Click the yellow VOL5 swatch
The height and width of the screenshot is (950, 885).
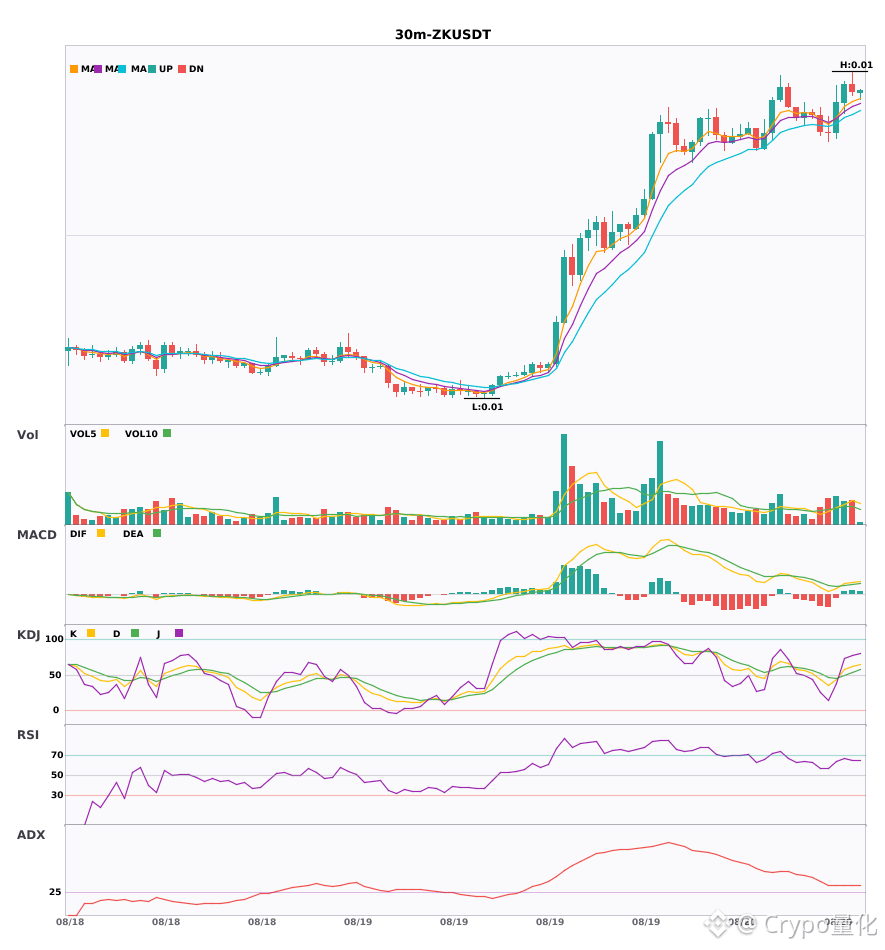coord(105,433)
